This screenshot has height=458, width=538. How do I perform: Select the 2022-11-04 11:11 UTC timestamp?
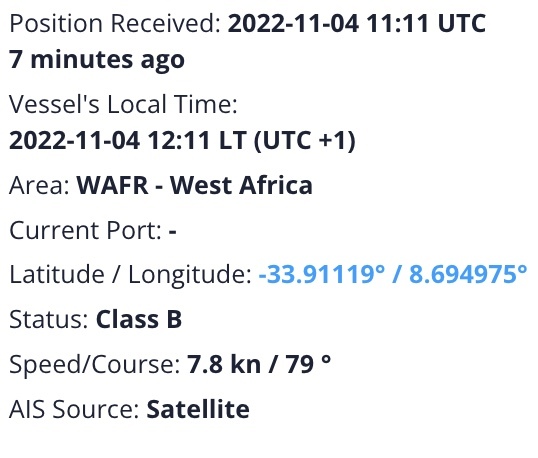(357, 23)
